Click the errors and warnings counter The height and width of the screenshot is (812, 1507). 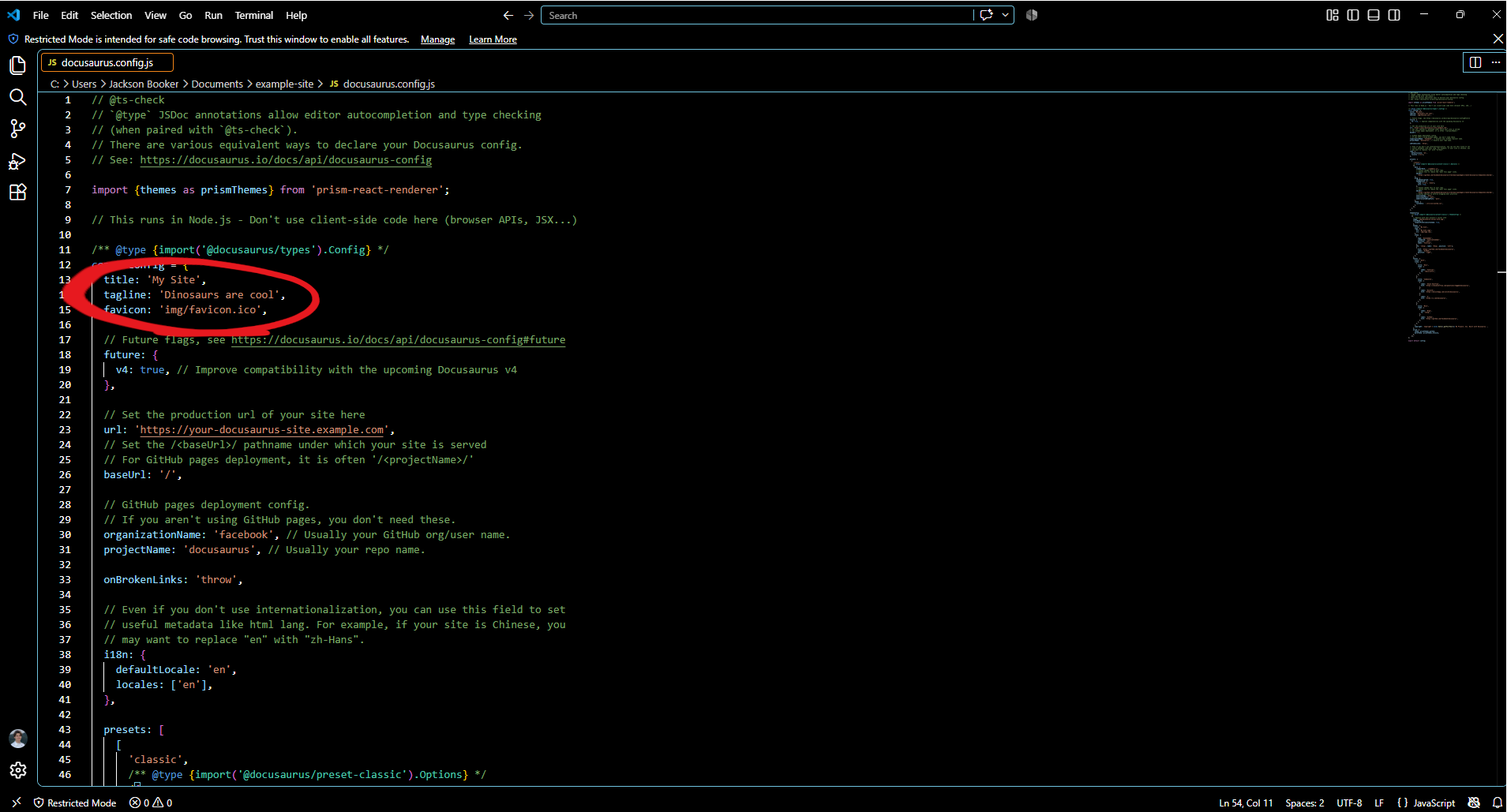[x=151, y=803]
